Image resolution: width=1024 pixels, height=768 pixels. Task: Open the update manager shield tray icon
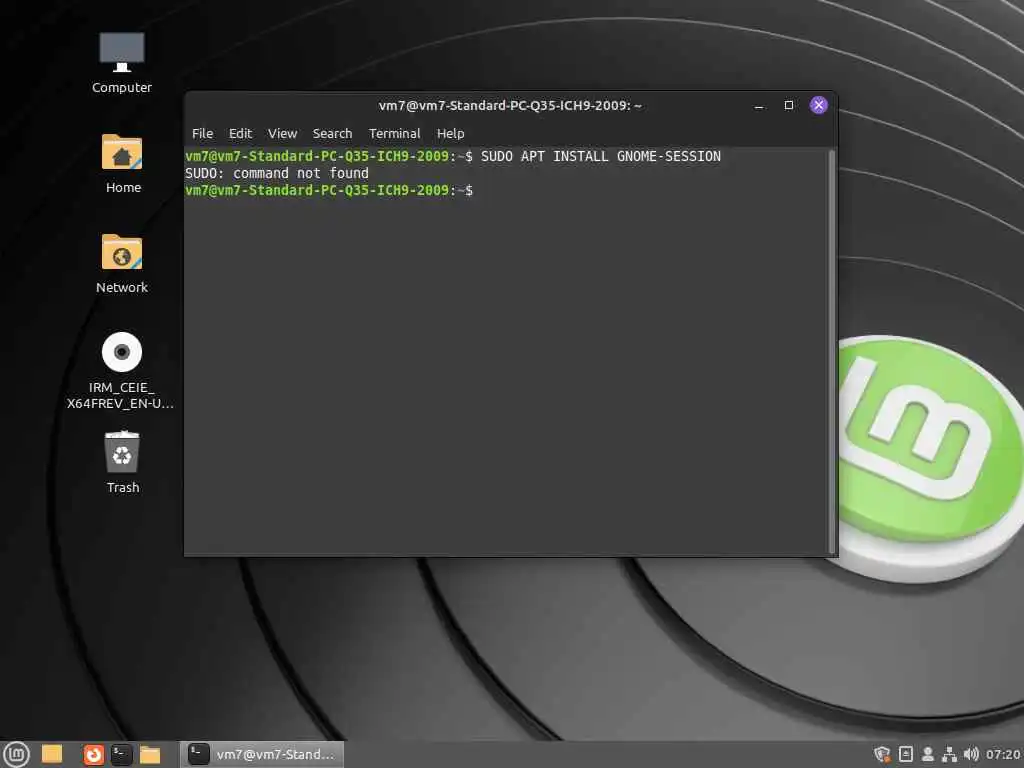click(x=882, y=754)
